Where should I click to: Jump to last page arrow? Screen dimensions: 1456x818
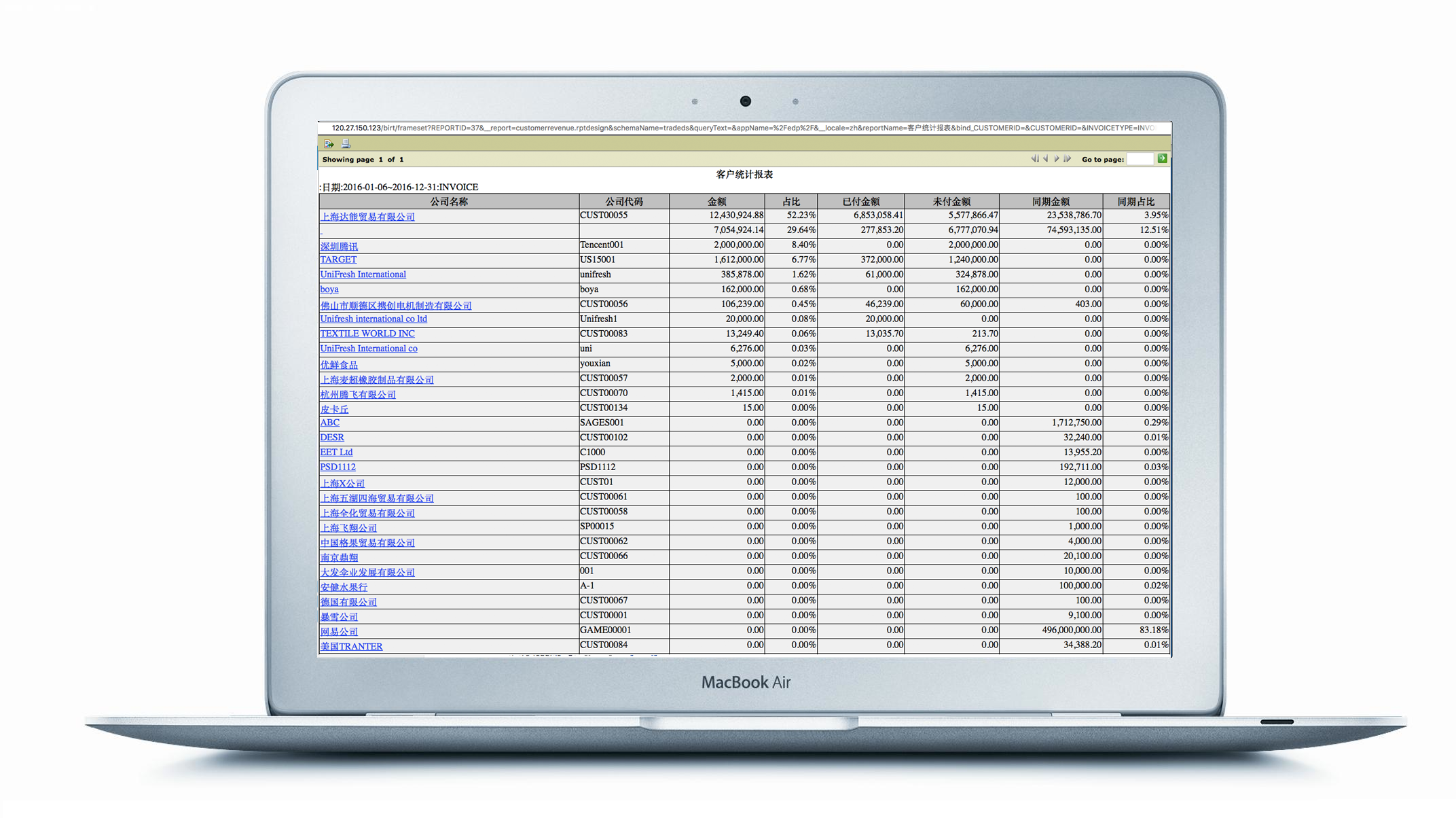point(1068,159)
